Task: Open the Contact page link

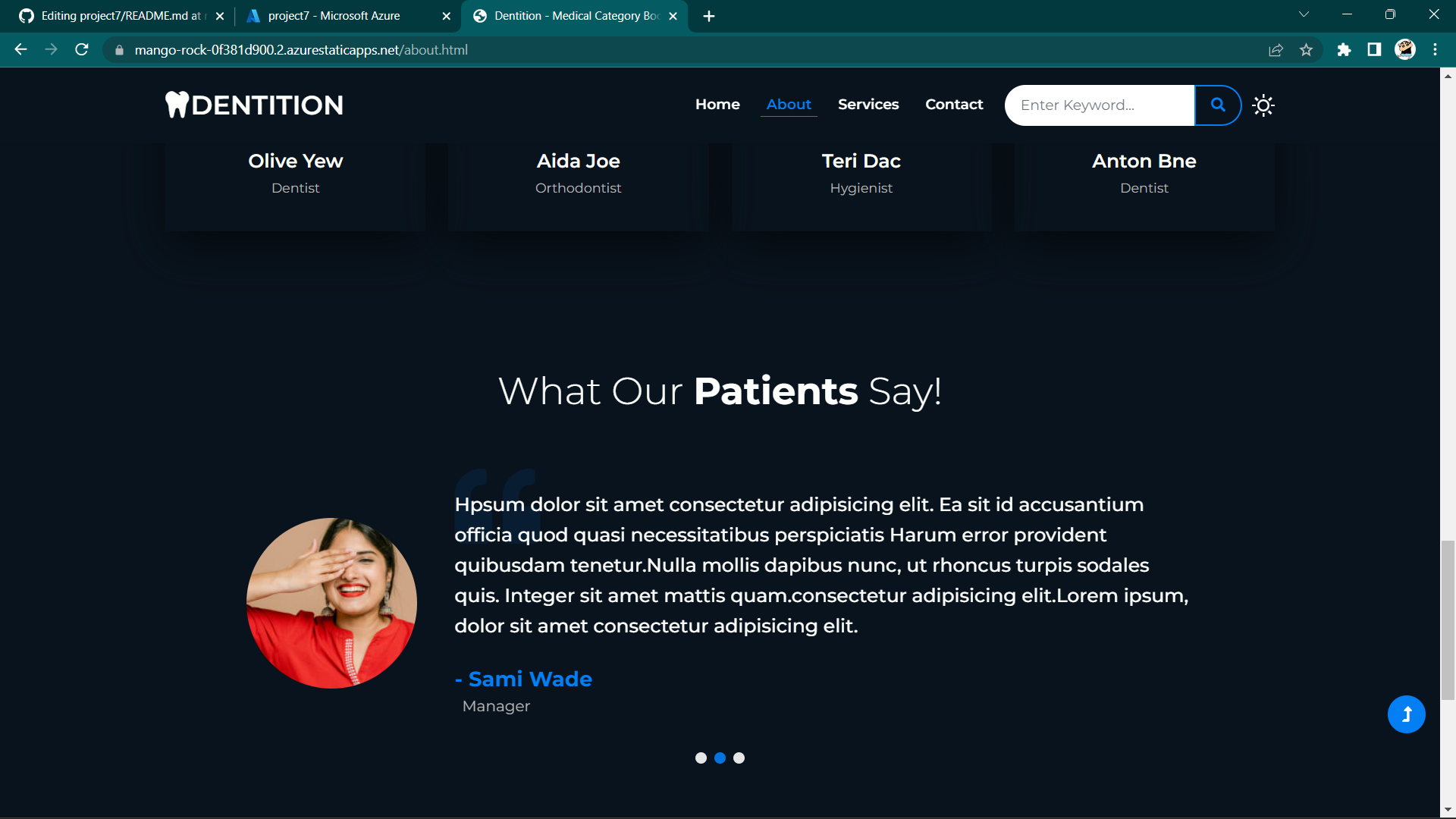Action: (x=954, y=105)
